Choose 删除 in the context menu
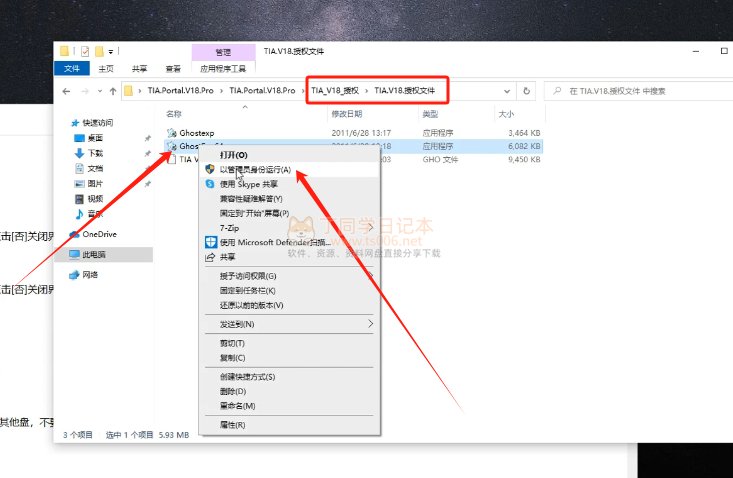This screenshot has height=478, width=733. coord(232,392)
